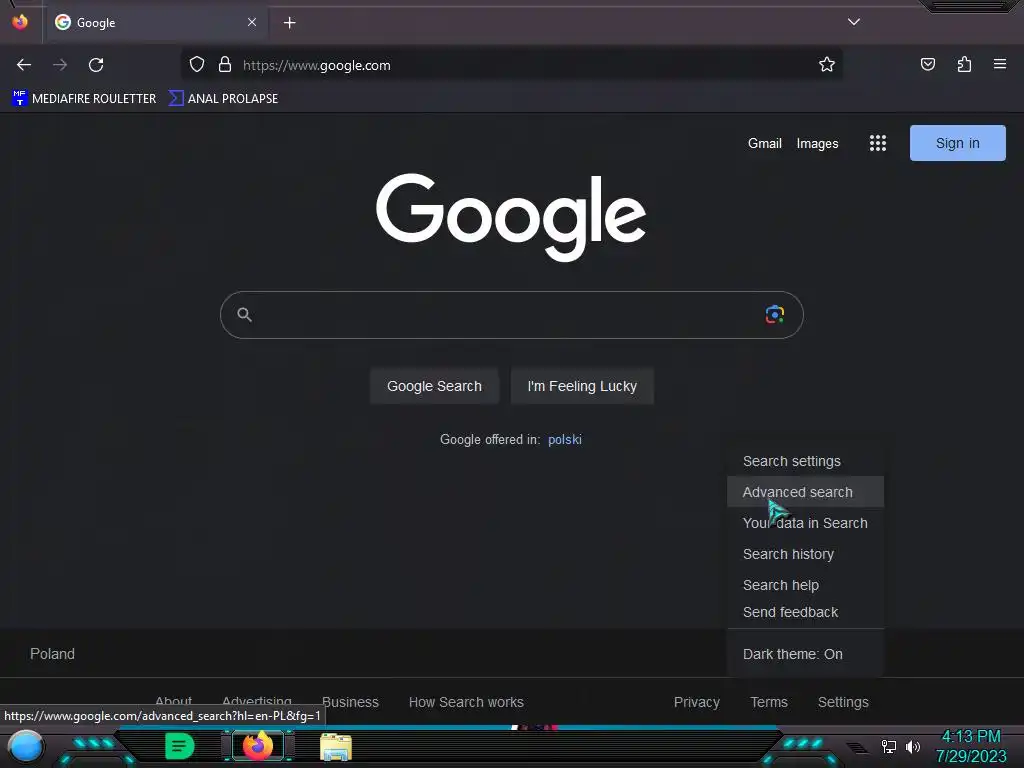This screenshot has height=768, width=1024.
Task: Open the Privacy footer link
Action: click(697, 702)
